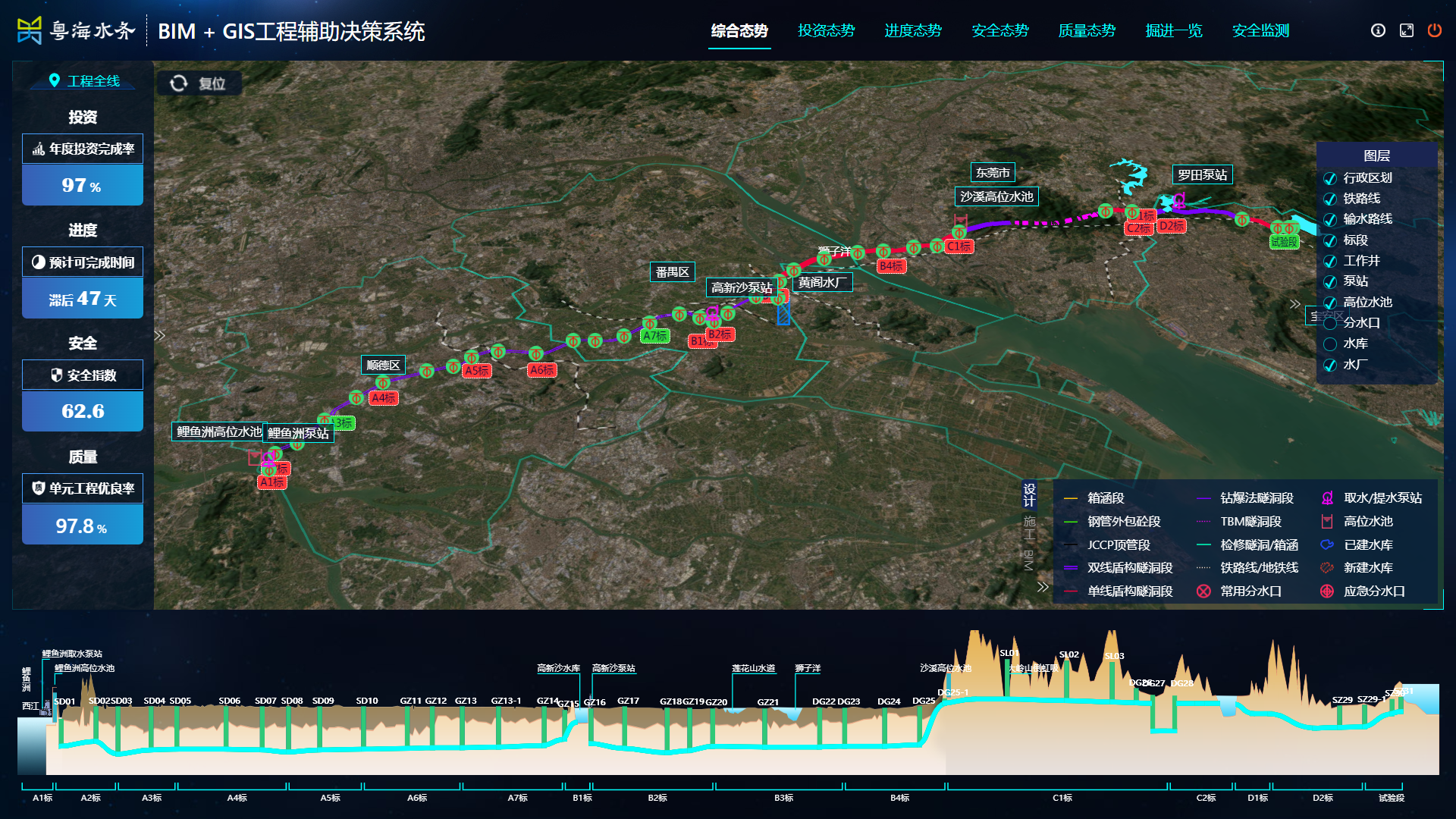This screenshot has height=819, width=1456.
Task: Click the badge icon in 单元工程优良率
Action: [38, 488]
